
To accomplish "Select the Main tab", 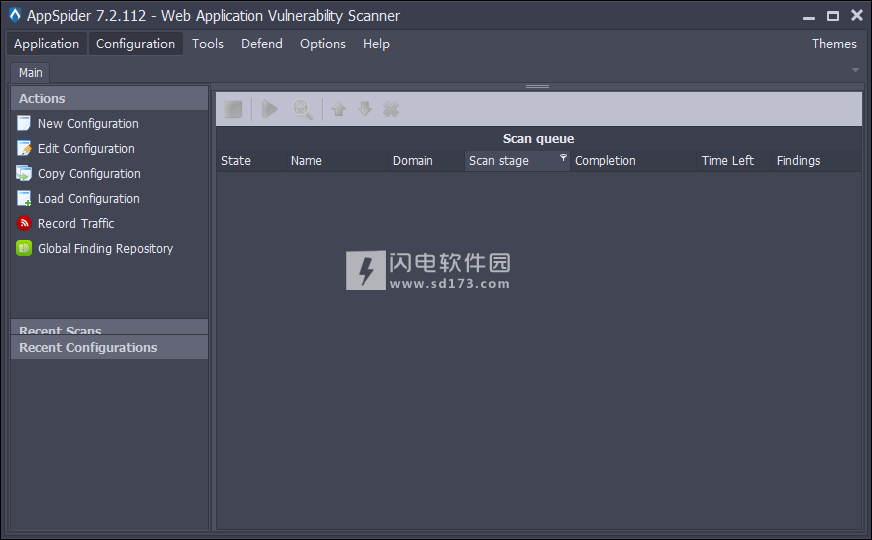I will tap(31, 73).
